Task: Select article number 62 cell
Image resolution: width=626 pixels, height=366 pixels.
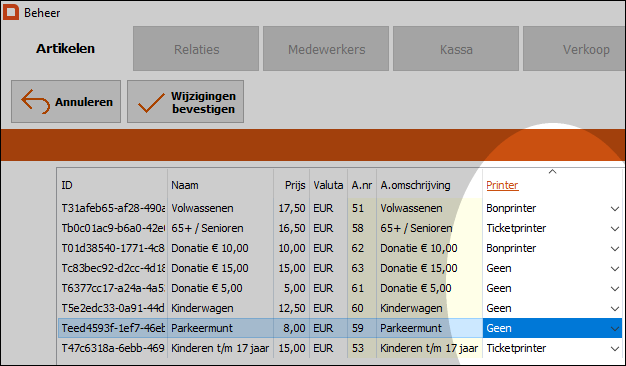Action: [x=362, y=248]
